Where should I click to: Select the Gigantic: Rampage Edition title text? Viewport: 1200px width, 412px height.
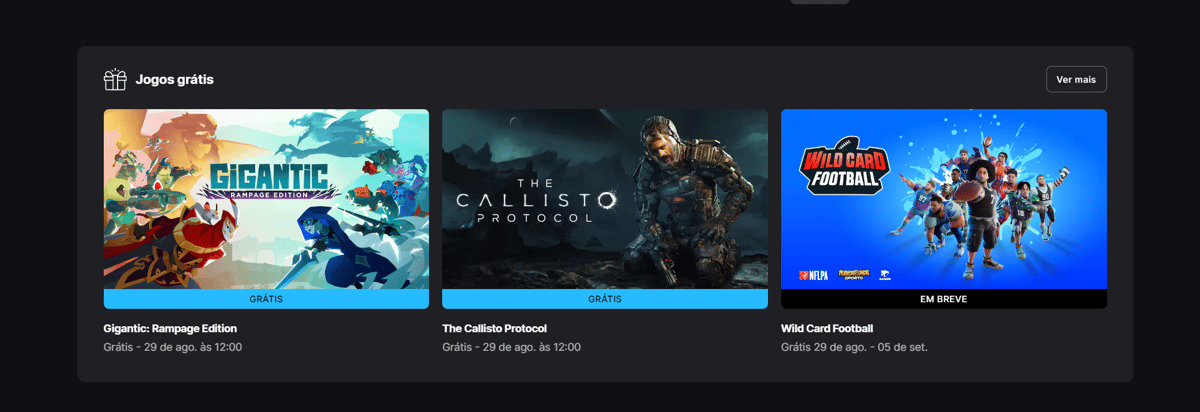pyautogui.click(x=170, y=328)
